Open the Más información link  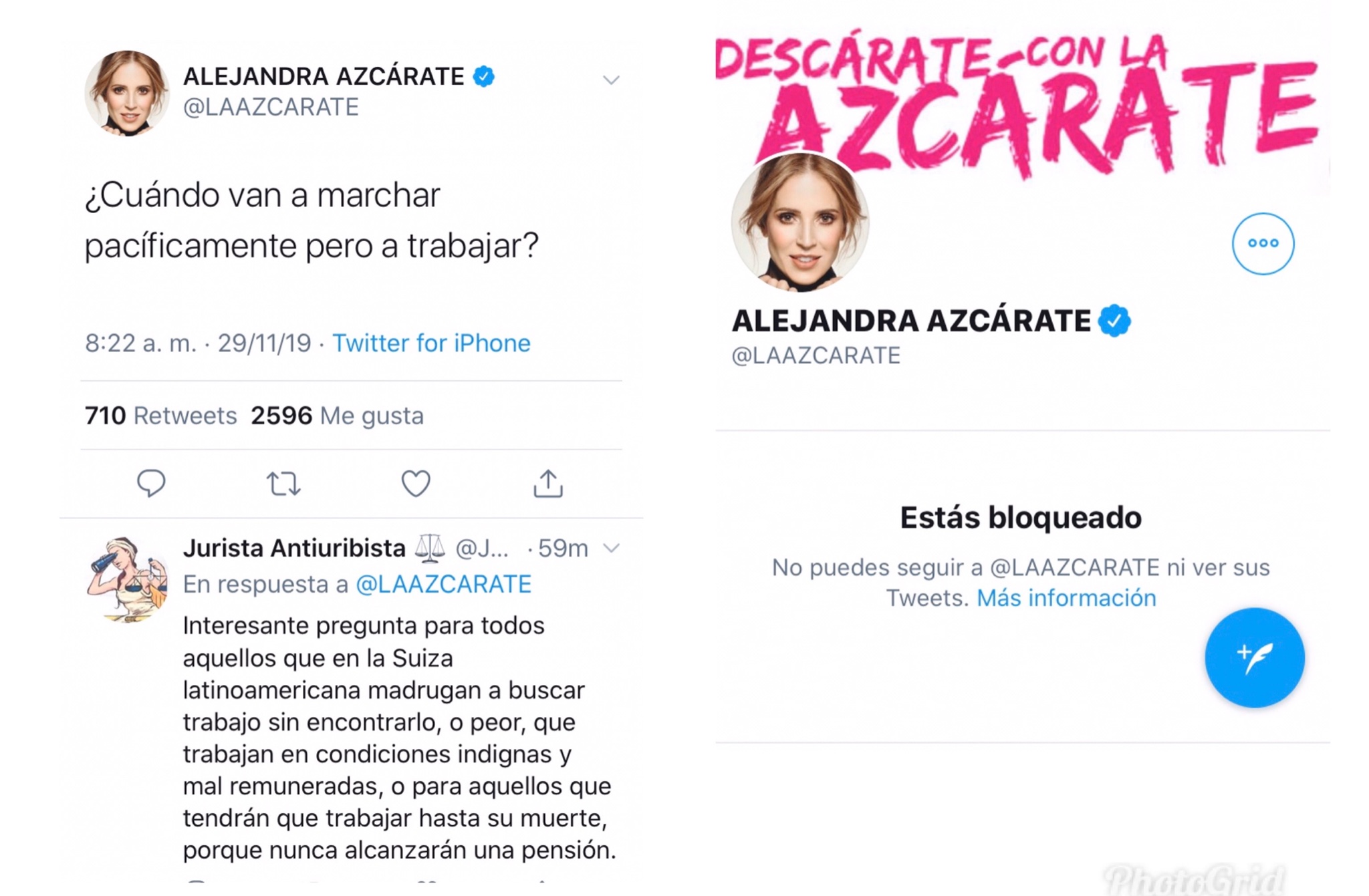pyautogui.click(x=1066, y=597)
